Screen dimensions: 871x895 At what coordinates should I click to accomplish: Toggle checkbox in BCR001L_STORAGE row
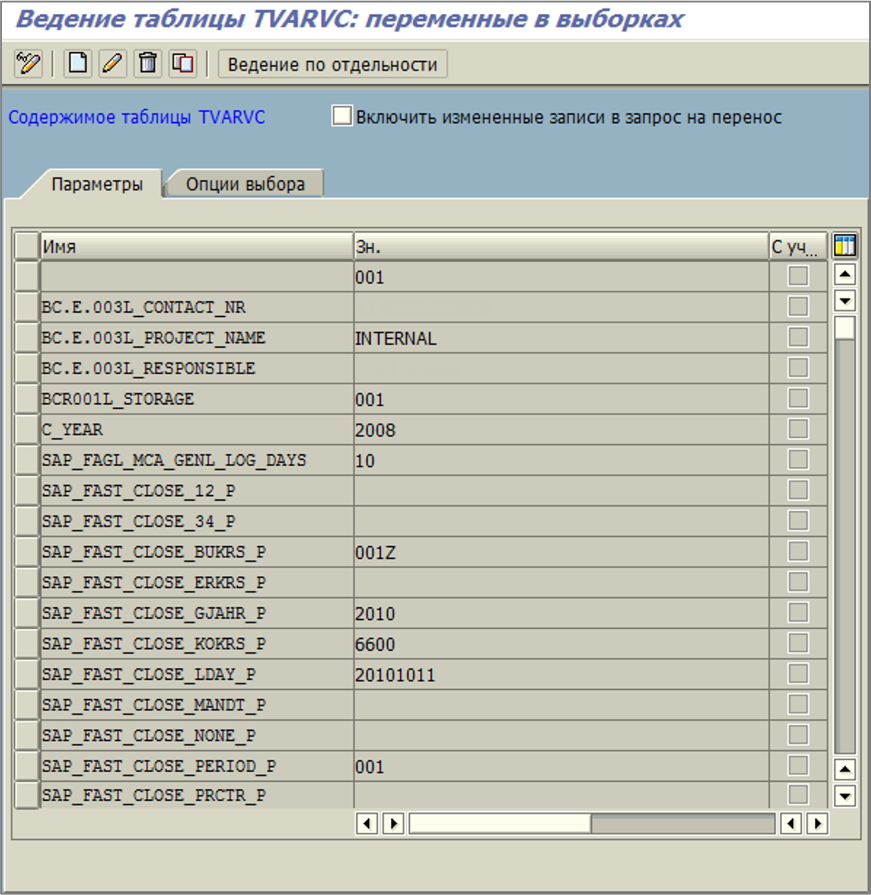[798, 398]
